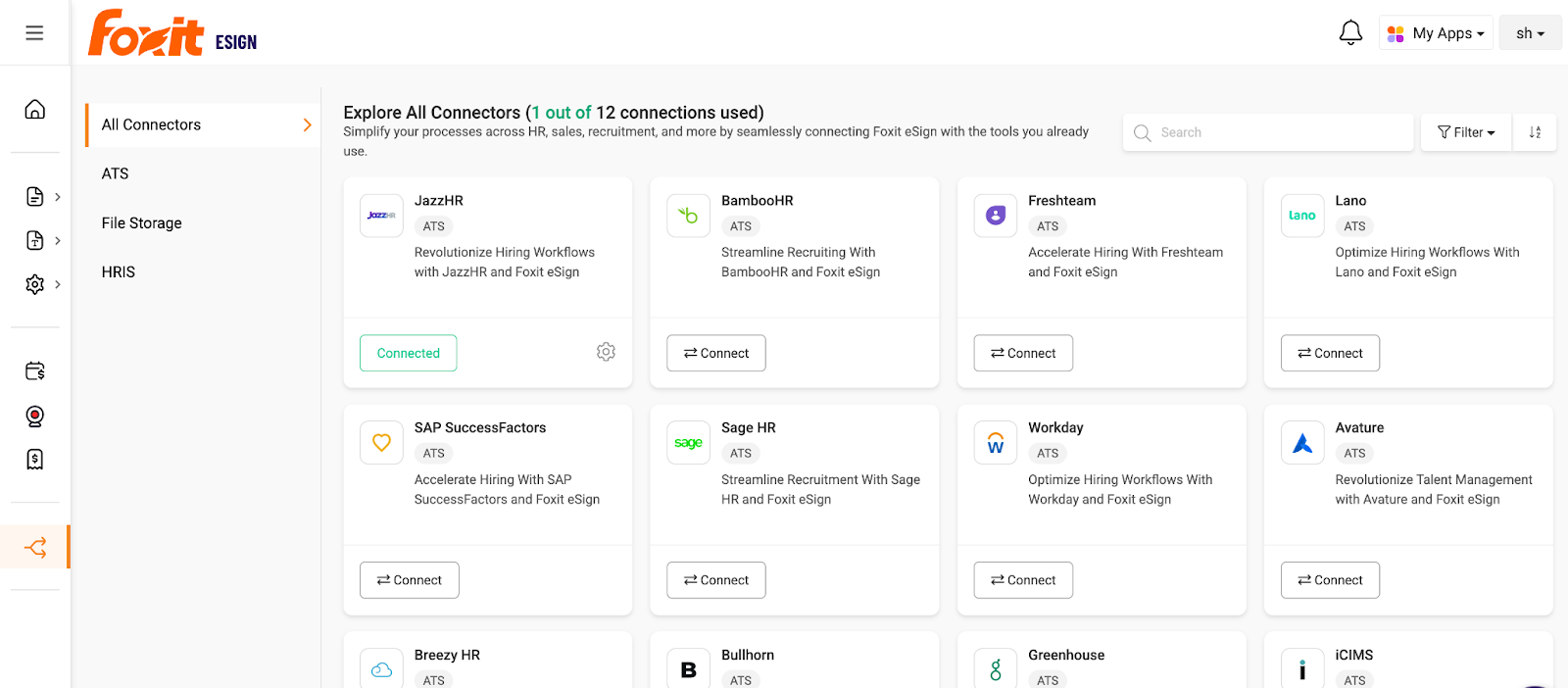Click the search magnifier icon

coord(1142,132)
